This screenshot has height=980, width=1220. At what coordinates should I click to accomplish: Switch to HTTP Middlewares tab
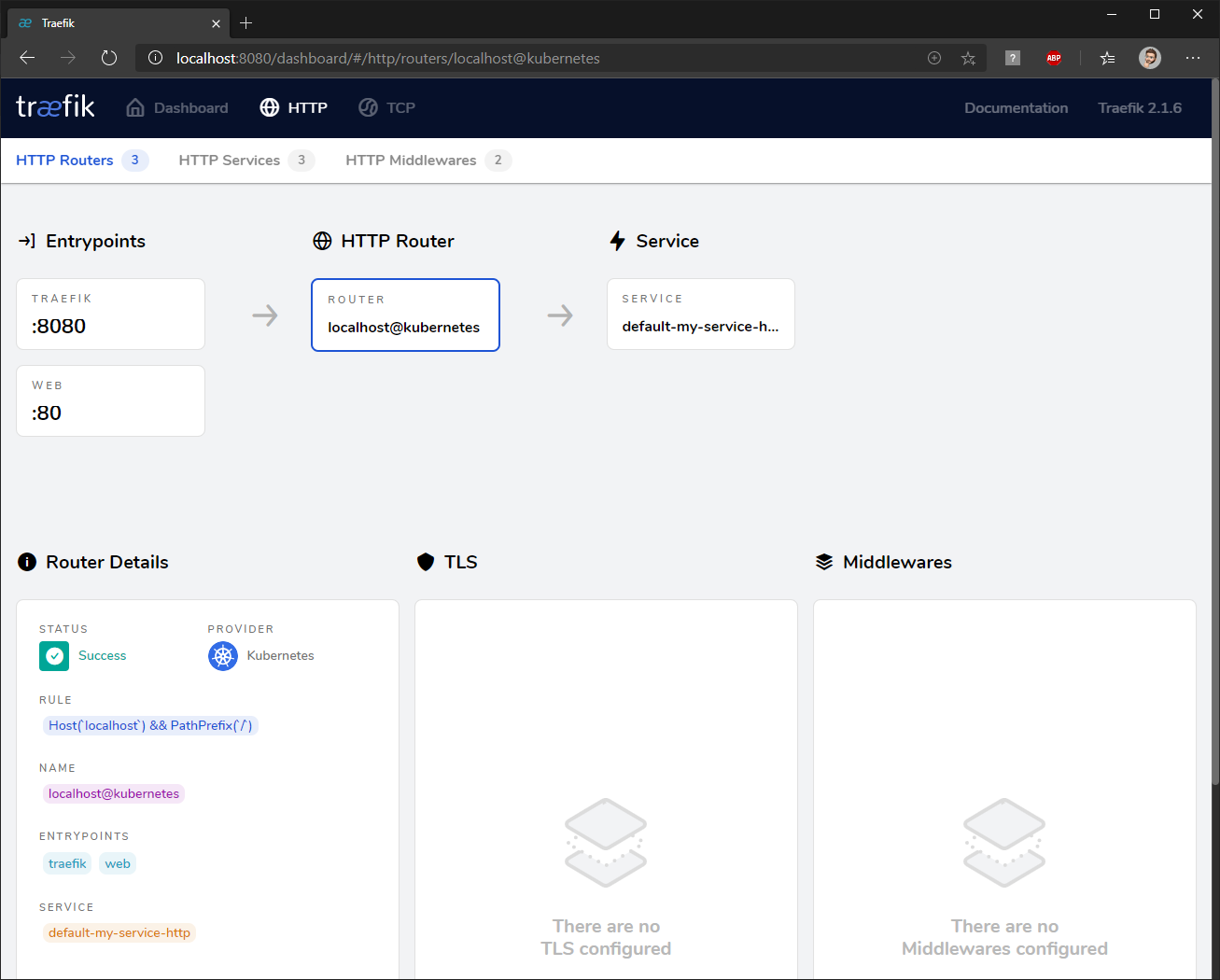click(428, 161)
